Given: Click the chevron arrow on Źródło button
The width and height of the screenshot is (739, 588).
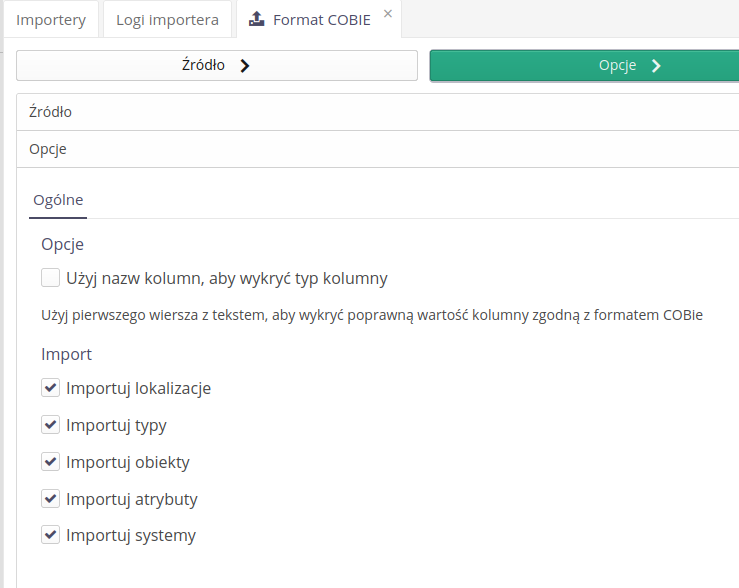Looking at the screenshot, I should point(244,66).
